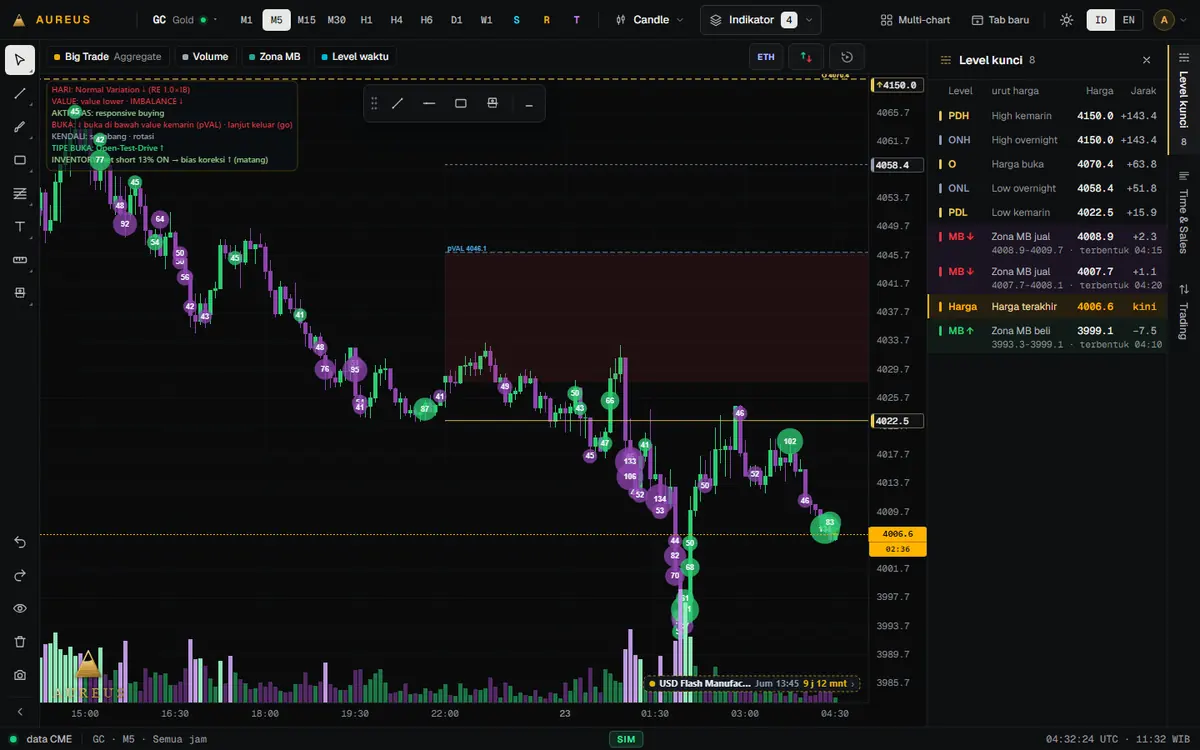
Task: Toggle the Volume indicator chip
Action: tap(205, 57)
